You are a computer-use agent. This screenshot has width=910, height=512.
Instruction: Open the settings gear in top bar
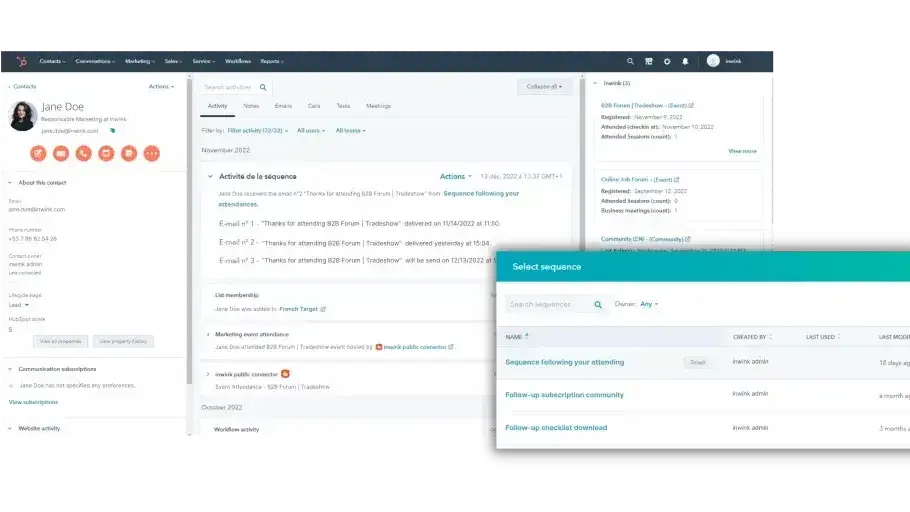click(x=667, y=61)
